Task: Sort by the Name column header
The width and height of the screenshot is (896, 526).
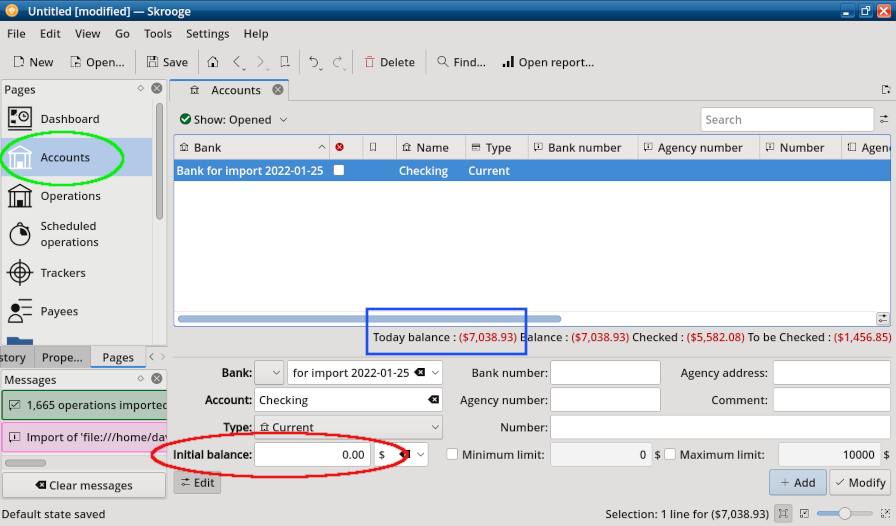Action: [x=431, y=148]
